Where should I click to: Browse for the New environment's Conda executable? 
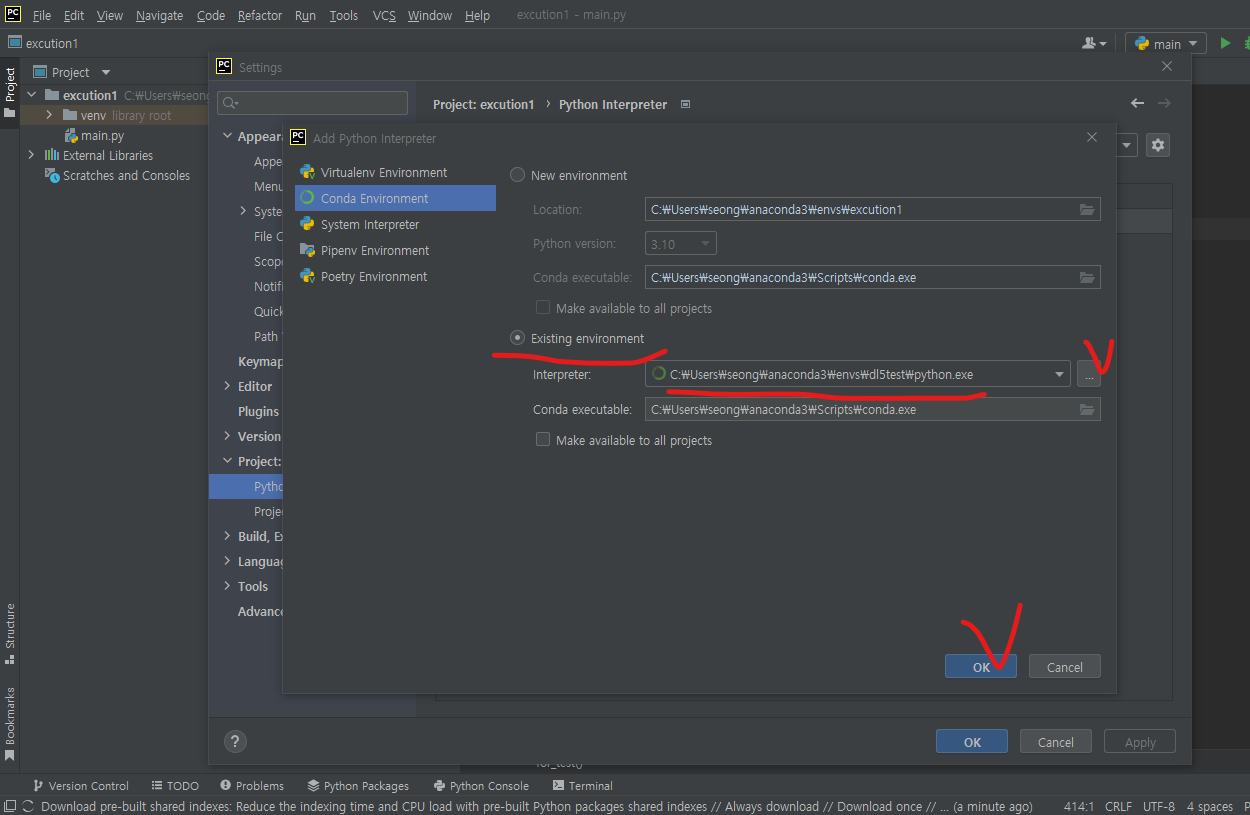pyautogui.click(x=1087, y=277)
